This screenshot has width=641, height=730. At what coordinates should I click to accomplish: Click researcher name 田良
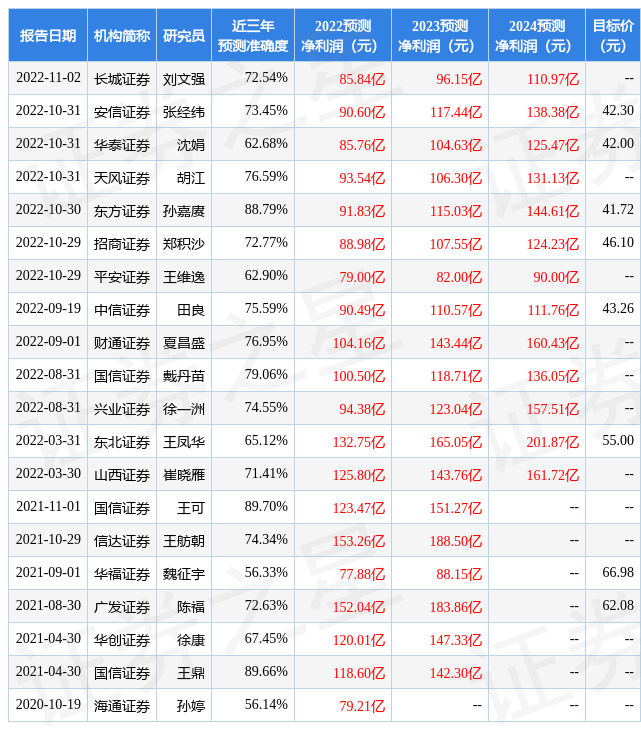190,310
